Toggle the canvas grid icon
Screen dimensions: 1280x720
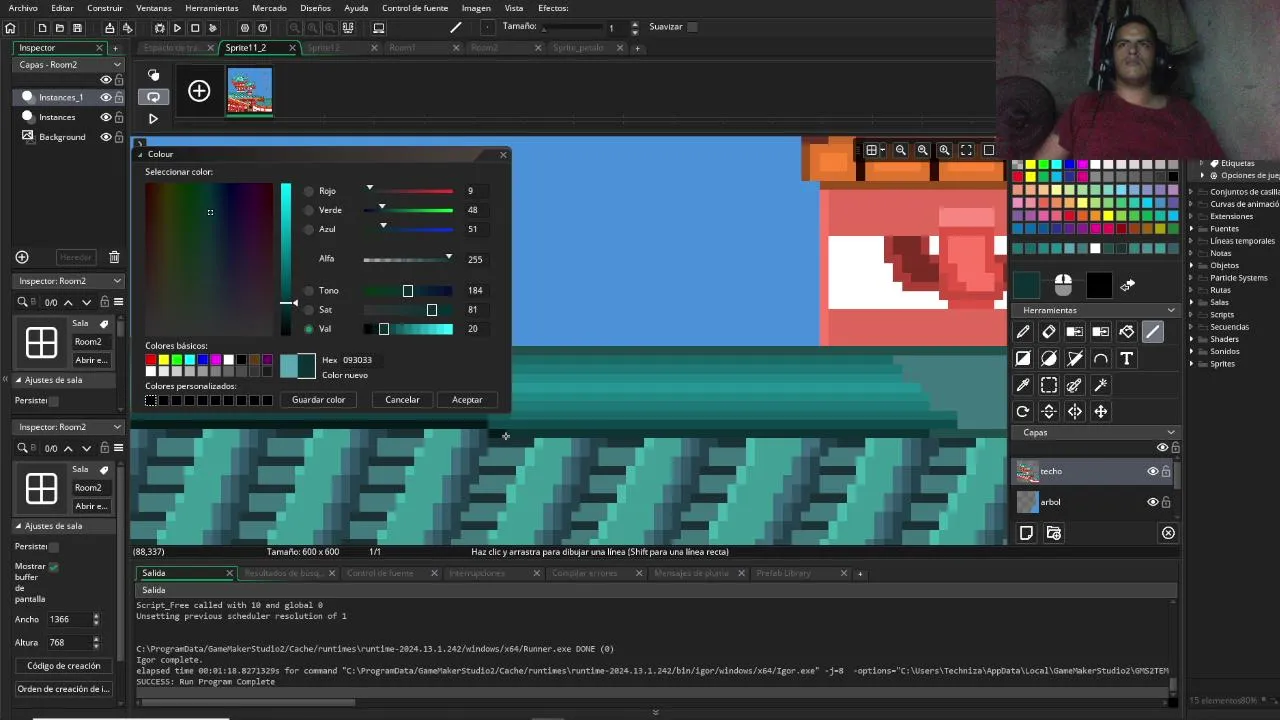(x=872, y=150)
